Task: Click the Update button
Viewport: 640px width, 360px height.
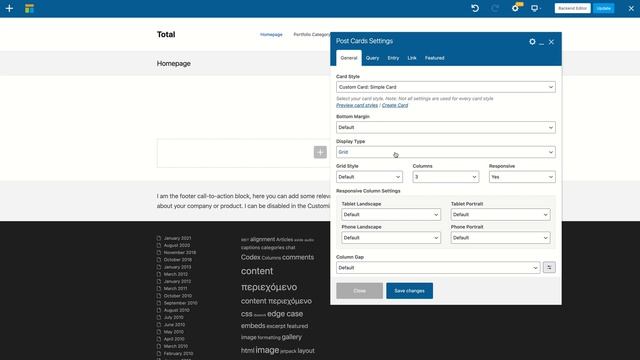Action: coord(604,8)
